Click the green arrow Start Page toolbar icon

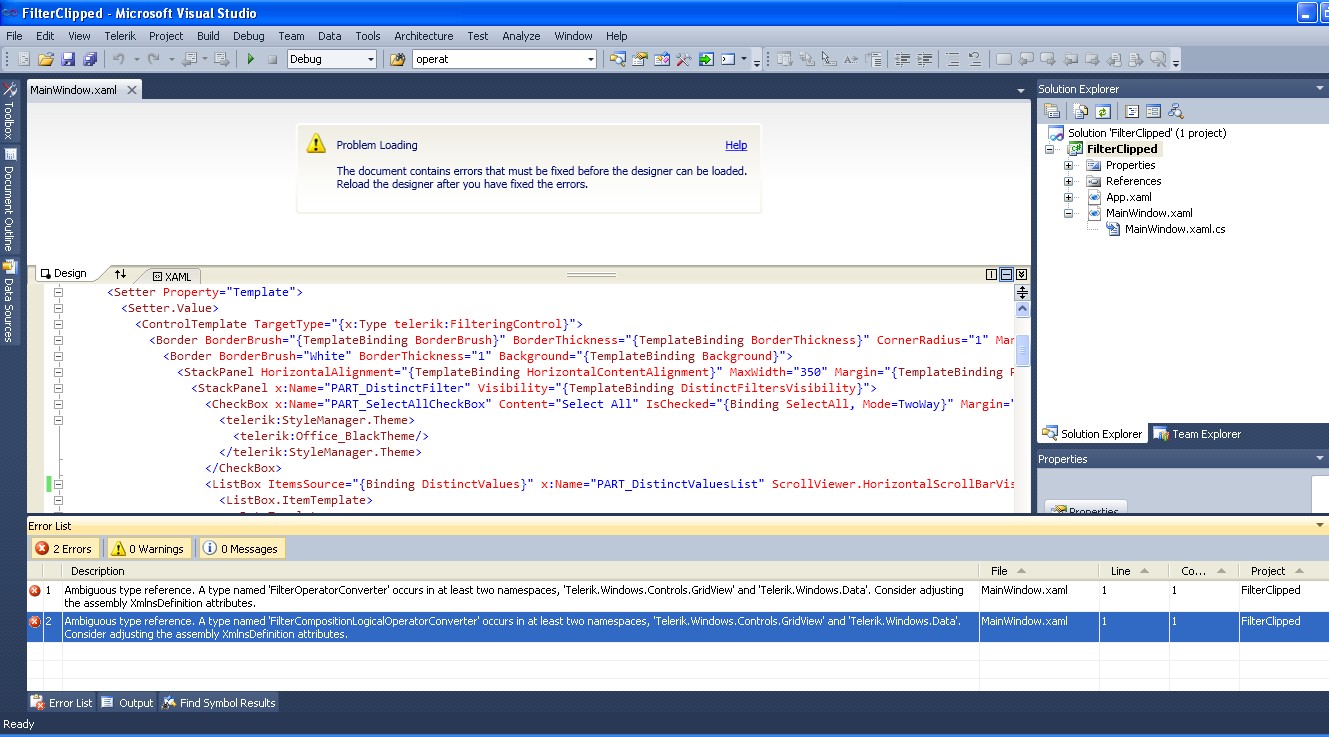(x=706, y=59)
